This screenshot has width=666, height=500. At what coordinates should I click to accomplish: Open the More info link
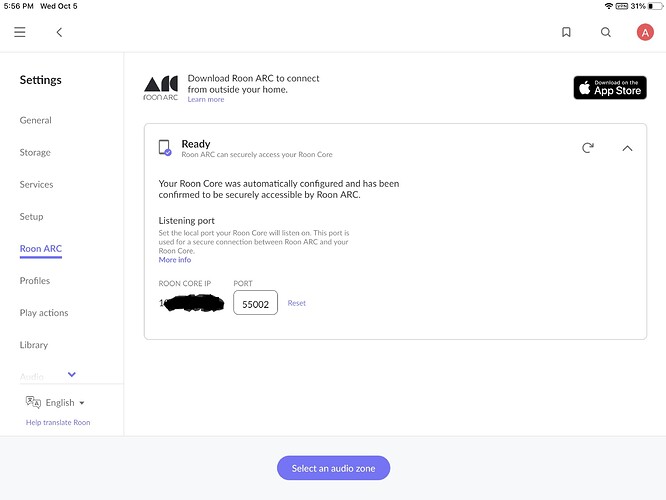click(175, 260)
